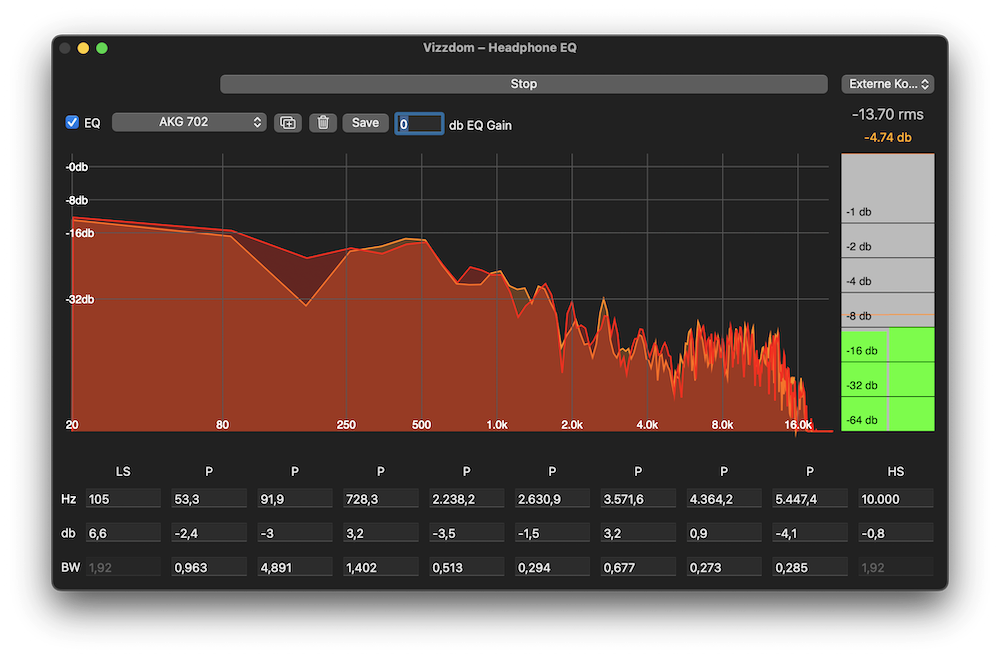Click the HS column header
1000x659 pixels.
[895, 471]
